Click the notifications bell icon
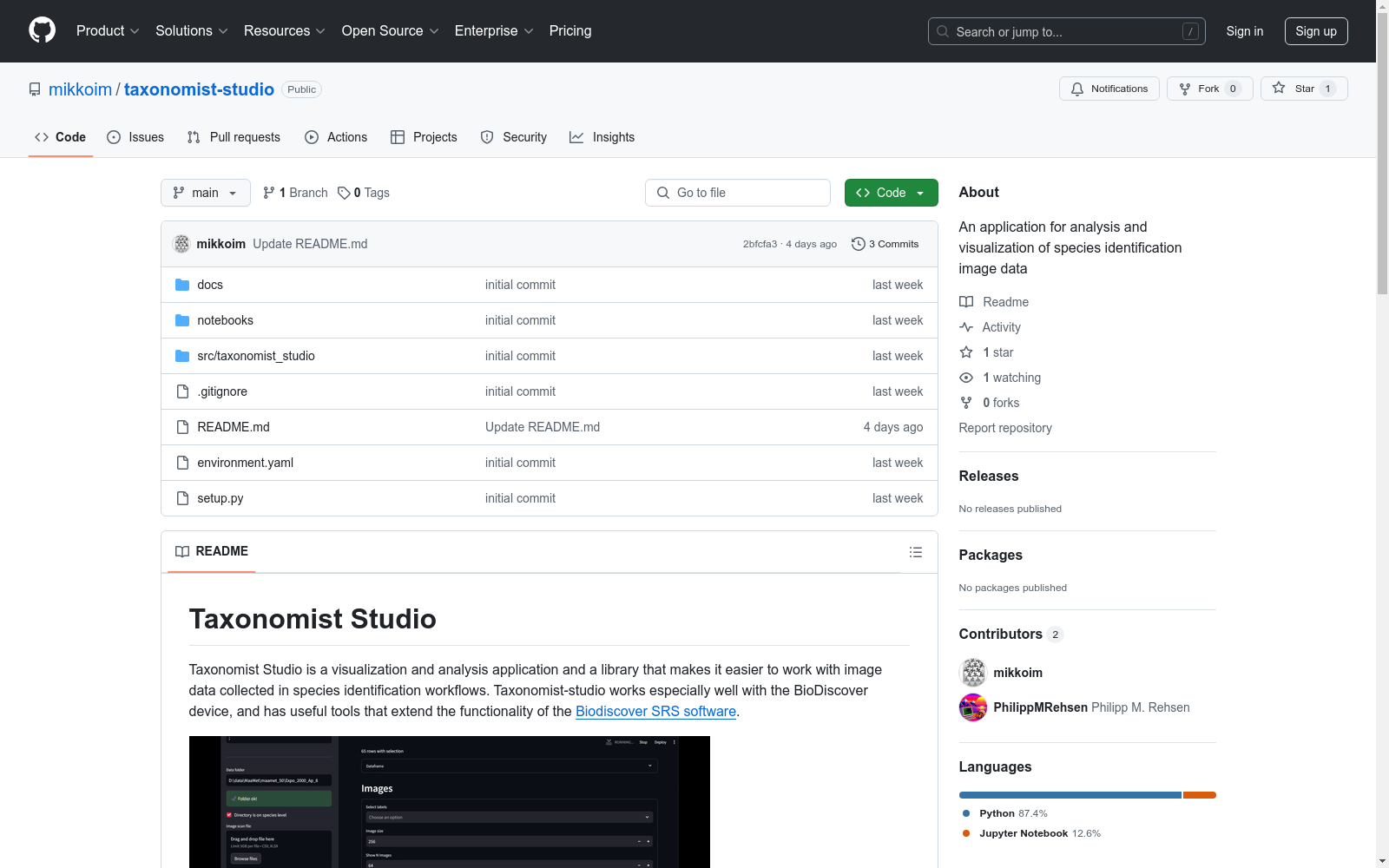The image size is (1389, 868). pos(1077,89)
